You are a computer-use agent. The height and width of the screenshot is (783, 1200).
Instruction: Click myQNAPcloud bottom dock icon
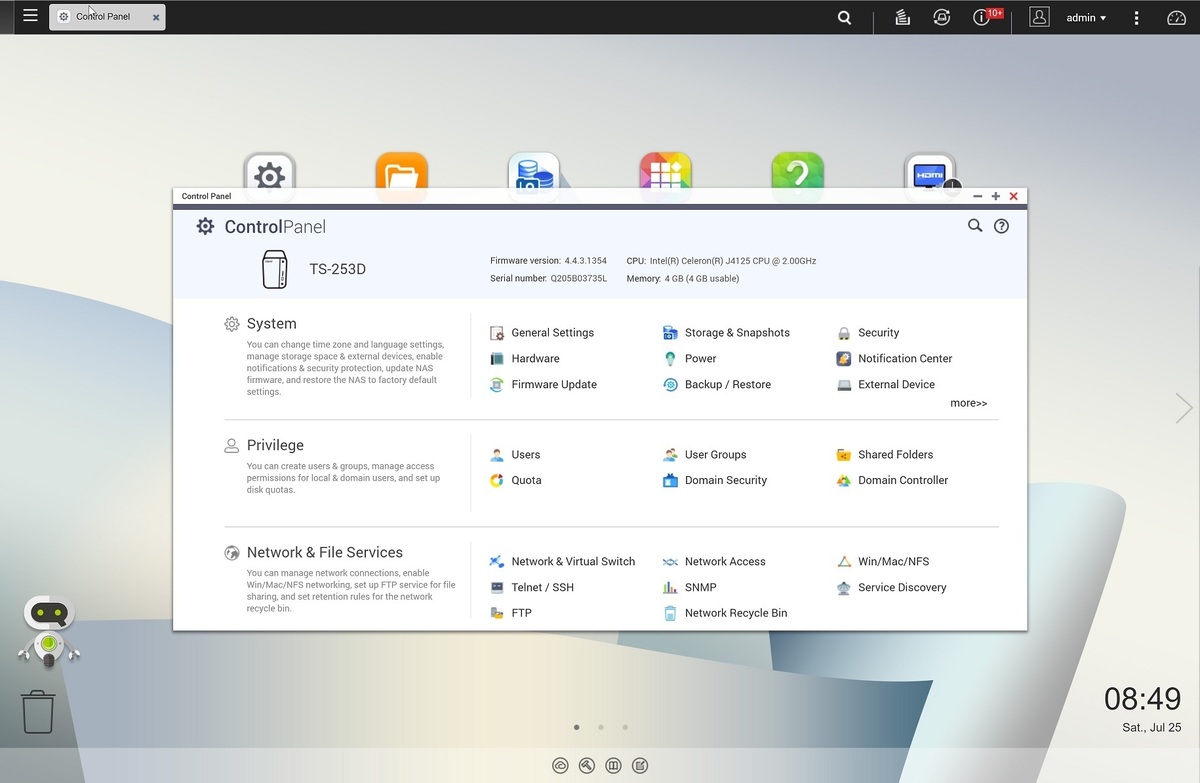pos(561,766)
